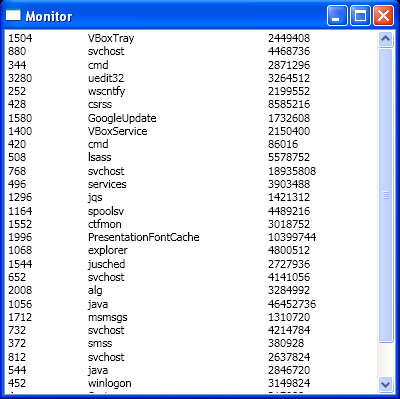
Task: Maximize the Monitor window
Action: point(360,15)
